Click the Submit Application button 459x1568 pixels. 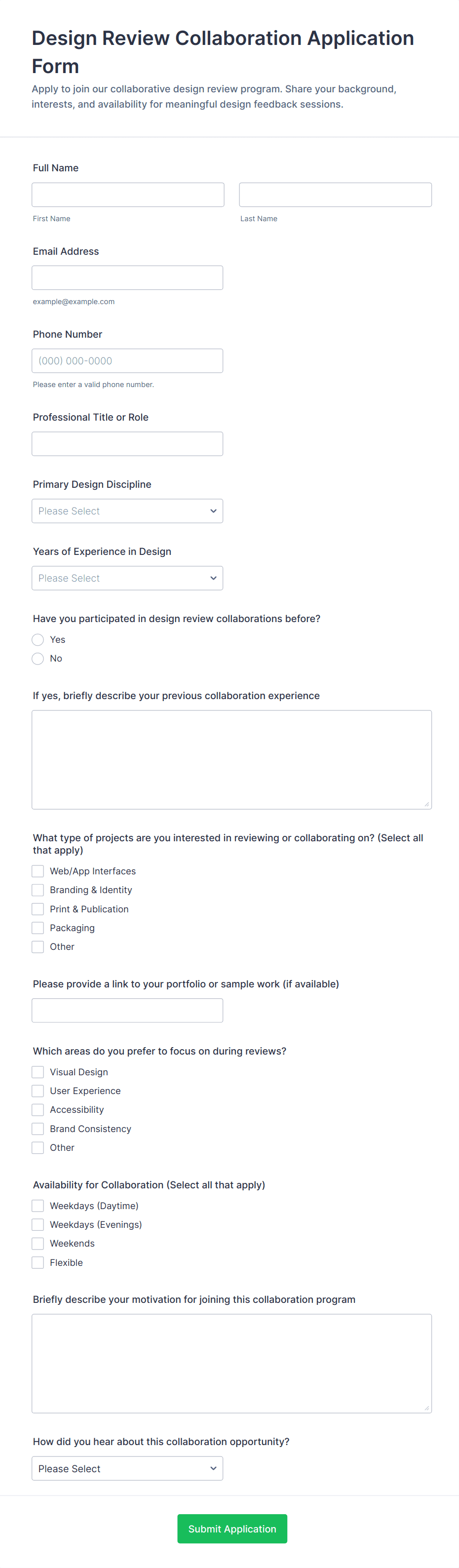coord(232,1529)
